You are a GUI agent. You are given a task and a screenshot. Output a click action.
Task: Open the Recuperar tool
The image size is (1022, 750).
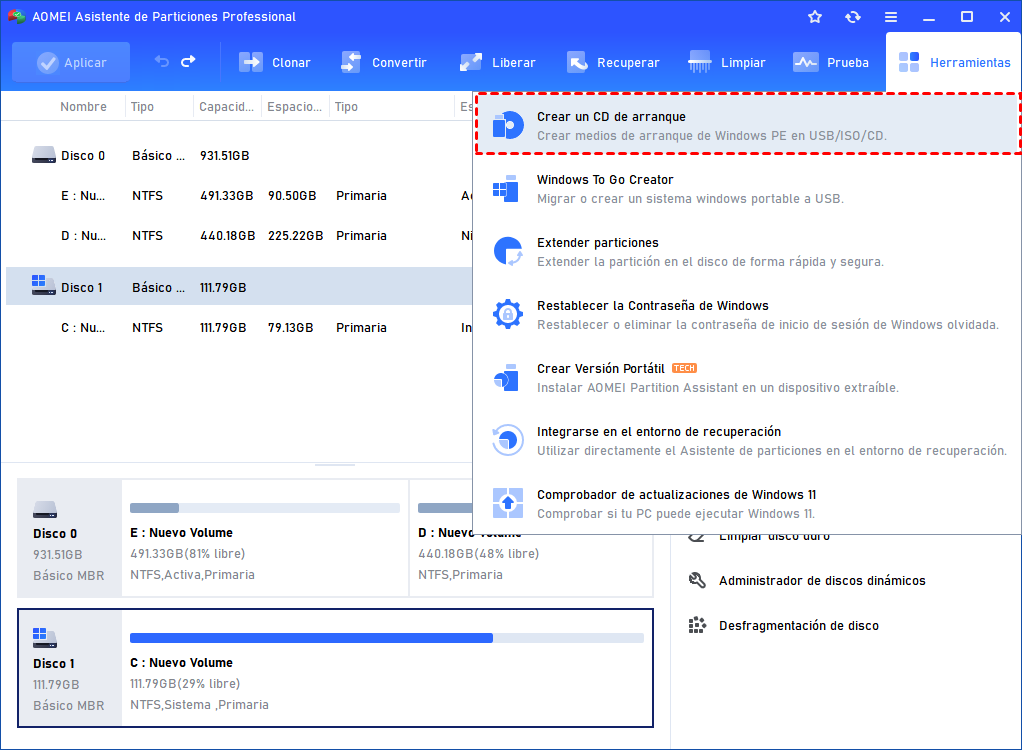577,62
